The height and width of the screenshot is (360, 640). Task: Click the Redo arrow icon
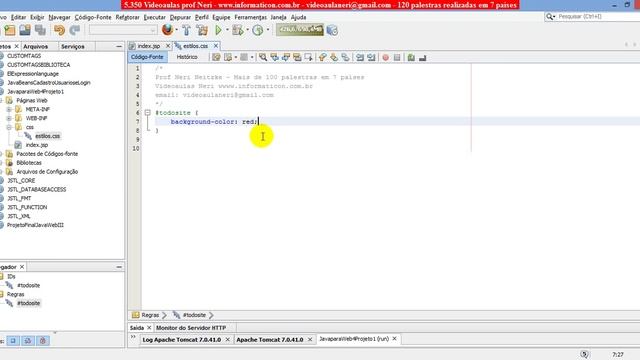(x=75, y=30)
